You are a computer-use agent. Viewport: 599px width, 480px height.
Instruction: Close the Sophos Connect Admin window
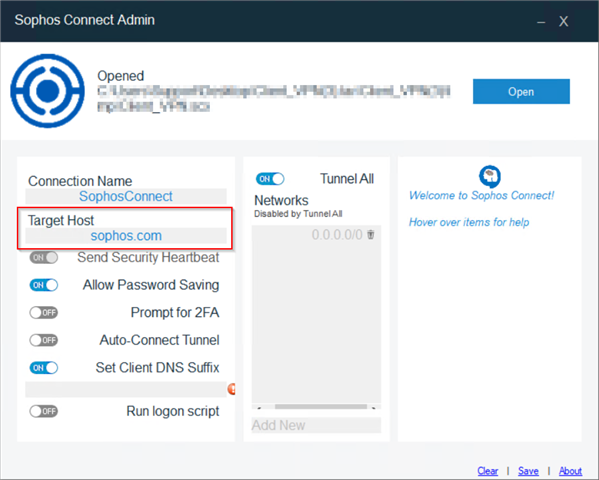(x=563, y=21)
